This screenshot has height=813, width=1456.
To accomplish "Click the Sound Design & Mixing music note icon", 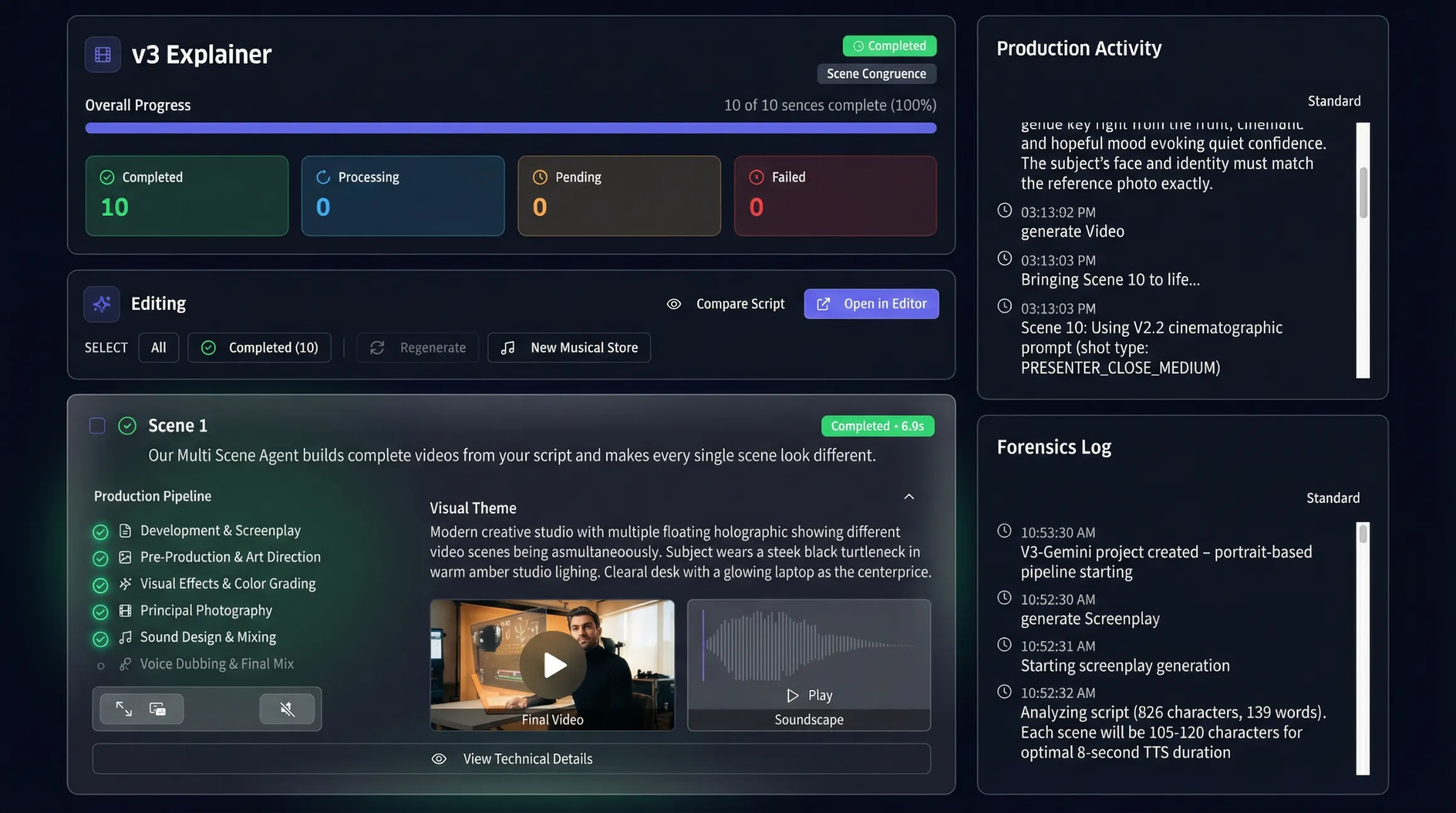I will click(126, 637).
